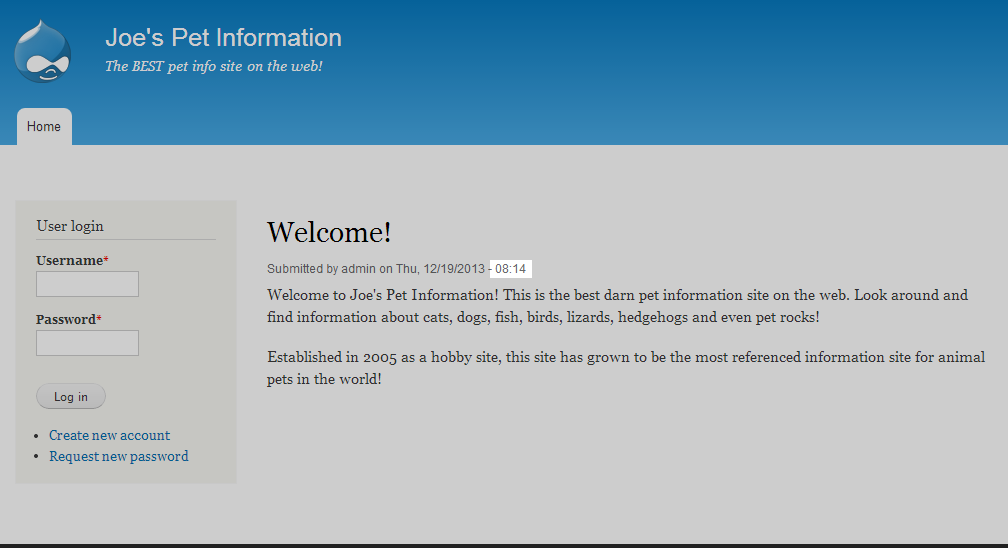Click the 'Submitted by admin' line
This screenshot has height=548, width=1008.
click(397, 269)
